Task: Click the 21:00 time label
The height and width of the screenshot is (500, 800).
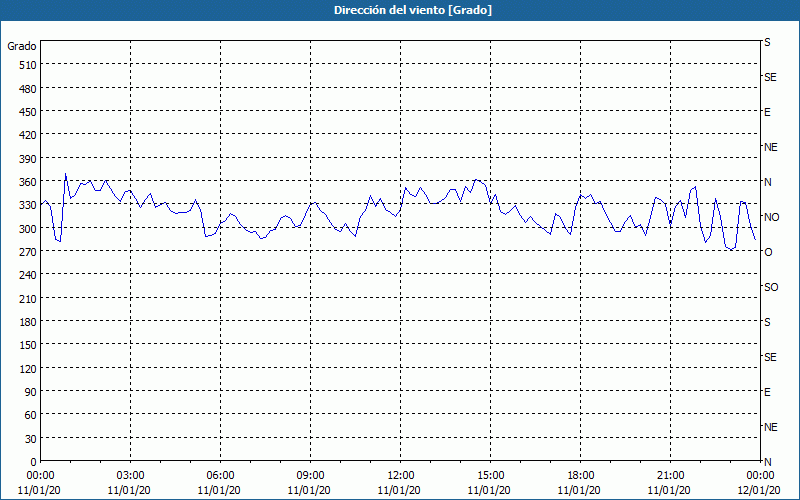Action: tap(670, 476)
